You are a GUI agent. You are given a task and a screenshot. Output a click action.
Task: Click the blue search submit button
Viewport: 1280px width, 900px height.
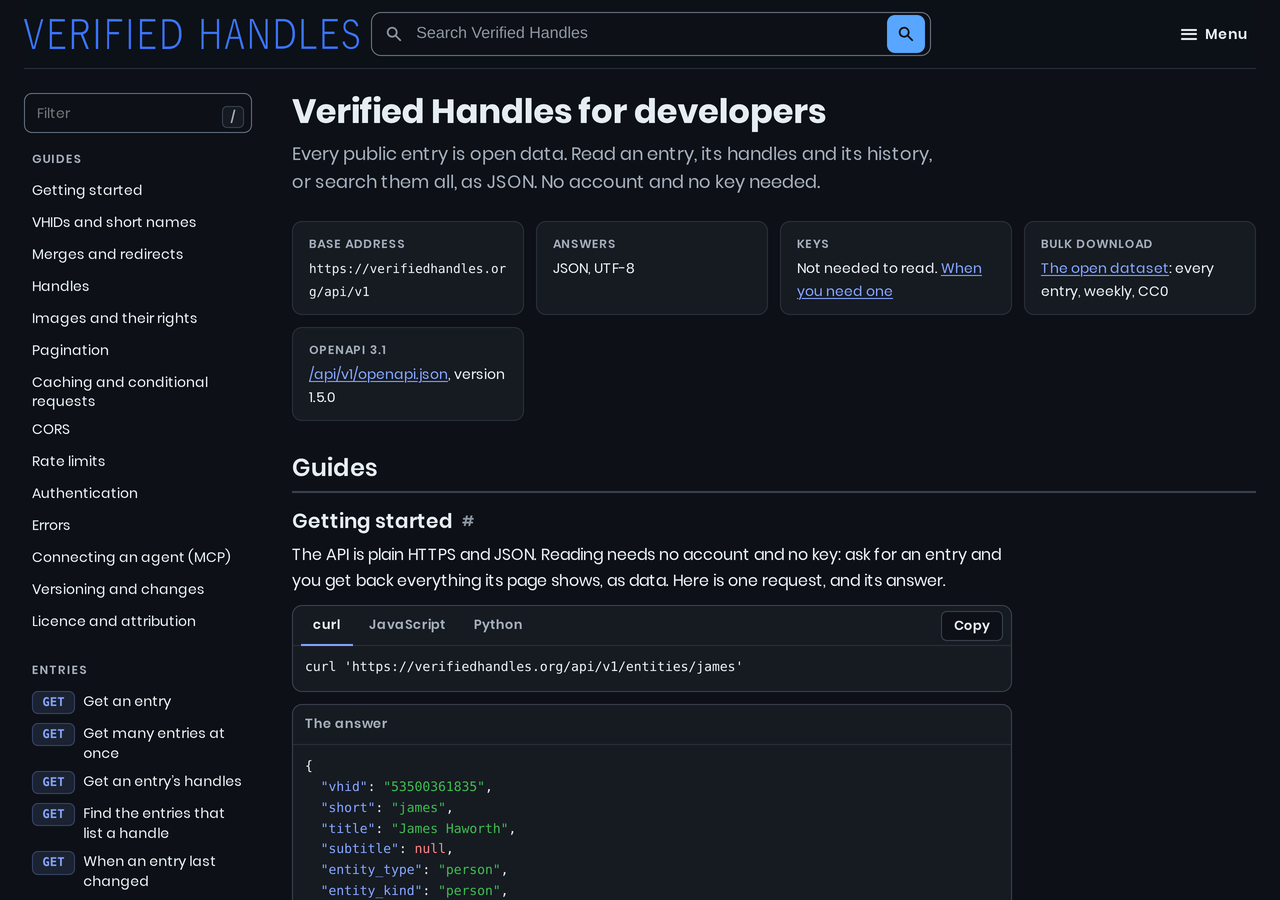click(x=906, y=34)
